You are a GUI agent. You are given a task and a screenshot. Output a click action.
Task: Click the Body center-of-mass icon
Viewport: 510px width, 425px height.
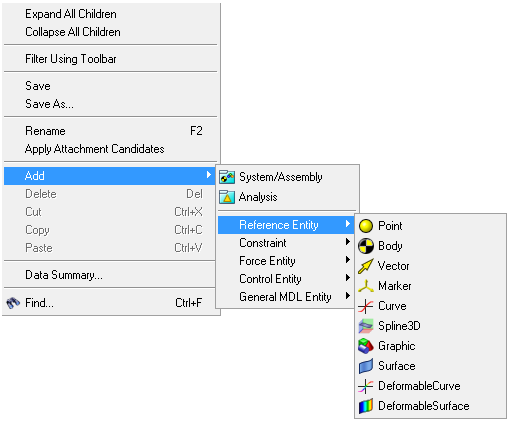point(366,246)
